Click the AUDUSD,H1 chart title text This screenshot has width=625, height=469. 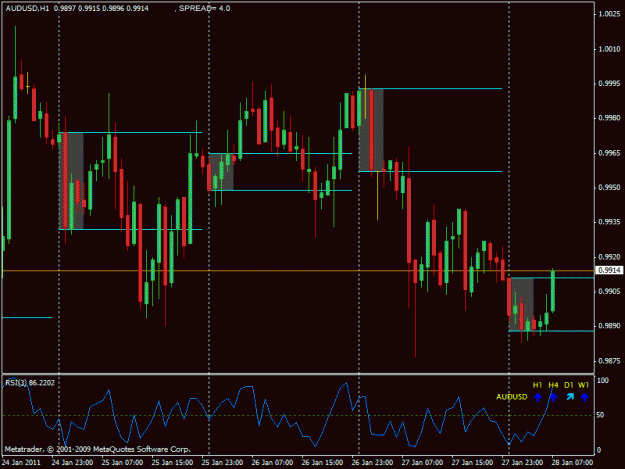[27, 8]
